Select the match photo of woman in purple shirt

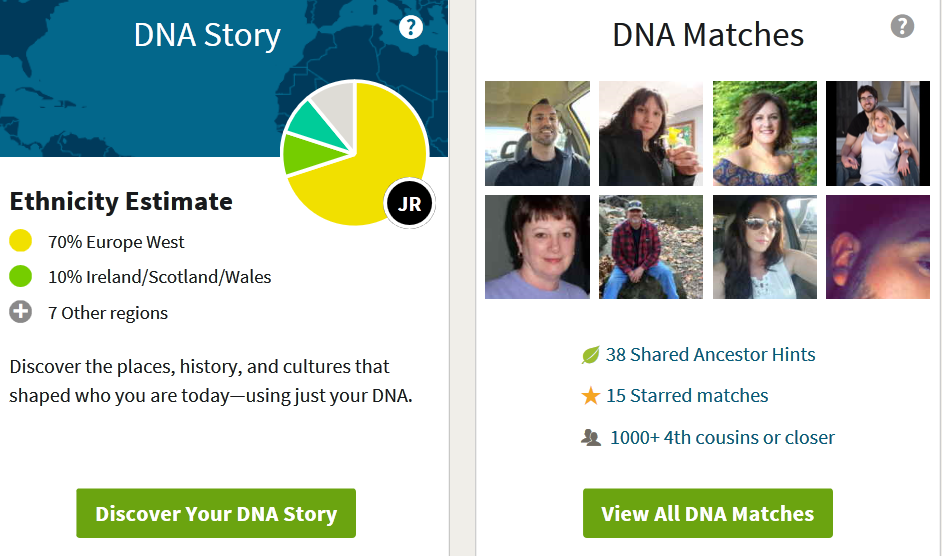pyautogui.click(x=537, y=247)
